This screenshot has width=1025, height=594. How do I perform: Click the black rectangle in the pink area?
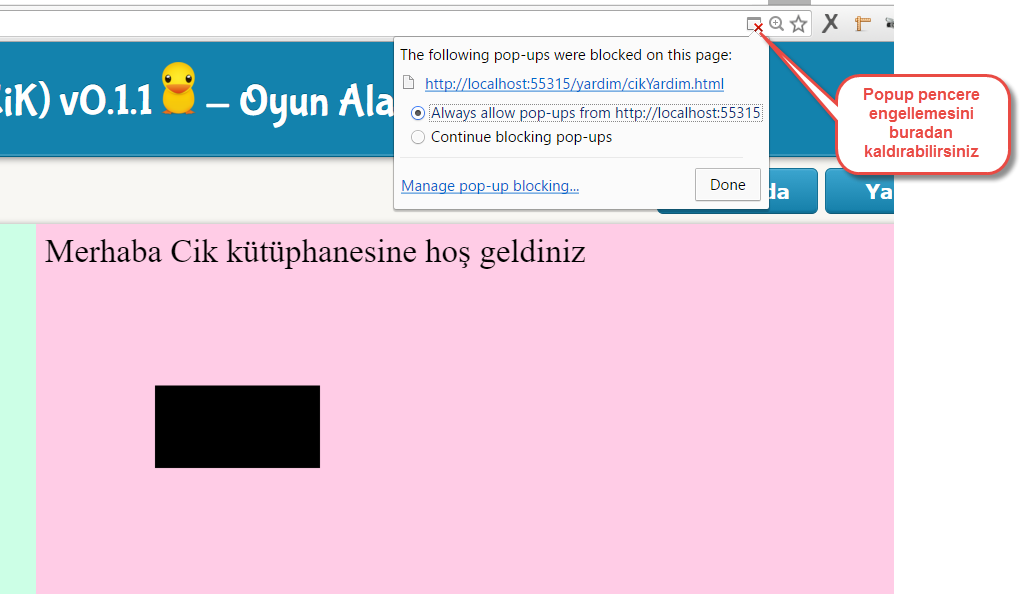point(237,426)
